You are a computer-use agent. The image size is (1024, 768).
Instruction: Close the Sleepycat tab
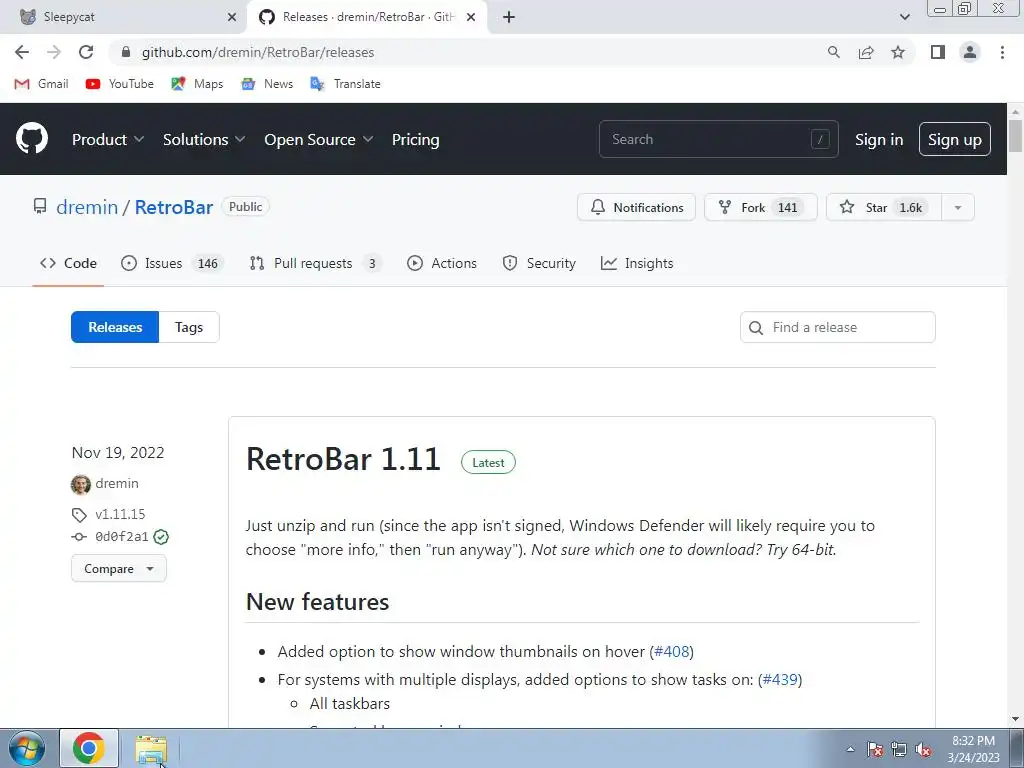pyautogui.click(x=232, y=17)
